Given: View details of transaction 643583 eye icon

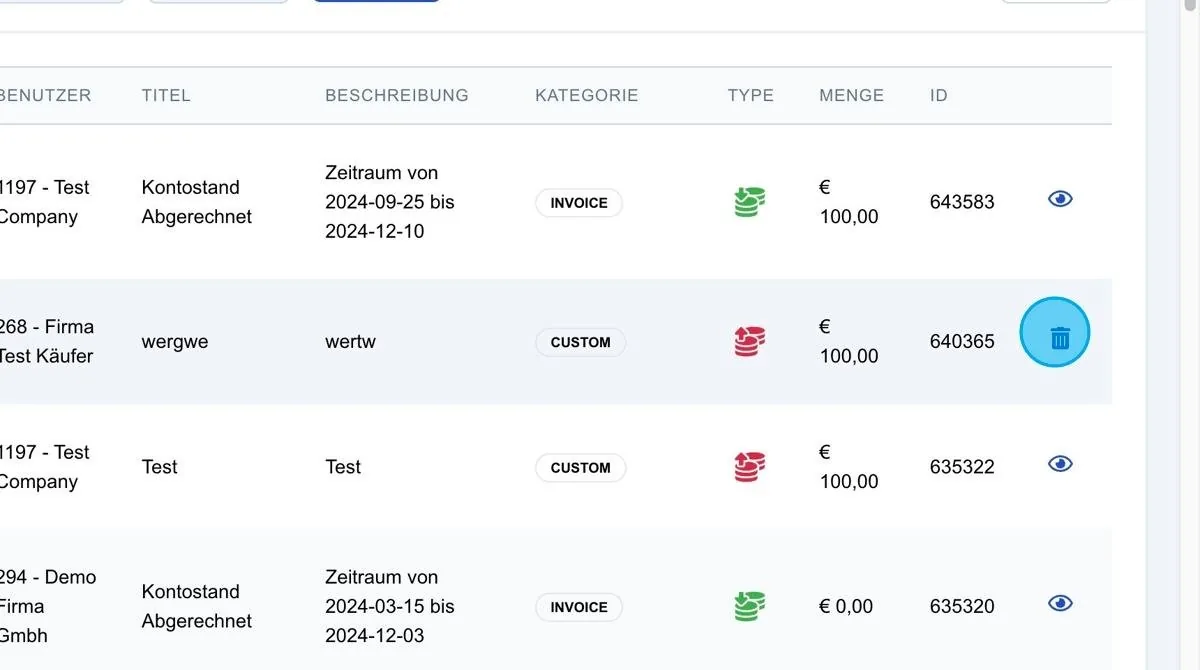Looking at the screenshot, I should point(1060,199).
